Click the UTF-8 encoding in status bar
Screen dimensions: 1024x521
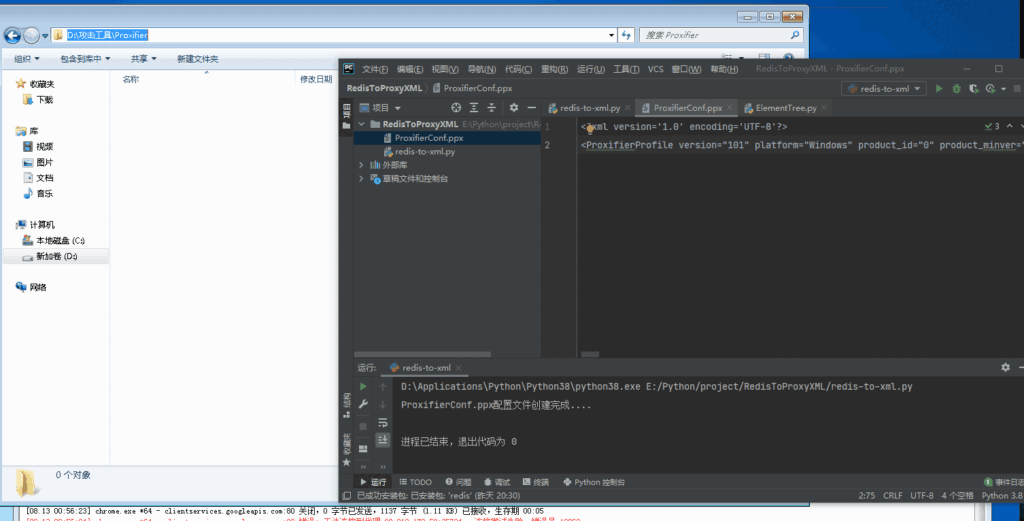pos(921,496)
